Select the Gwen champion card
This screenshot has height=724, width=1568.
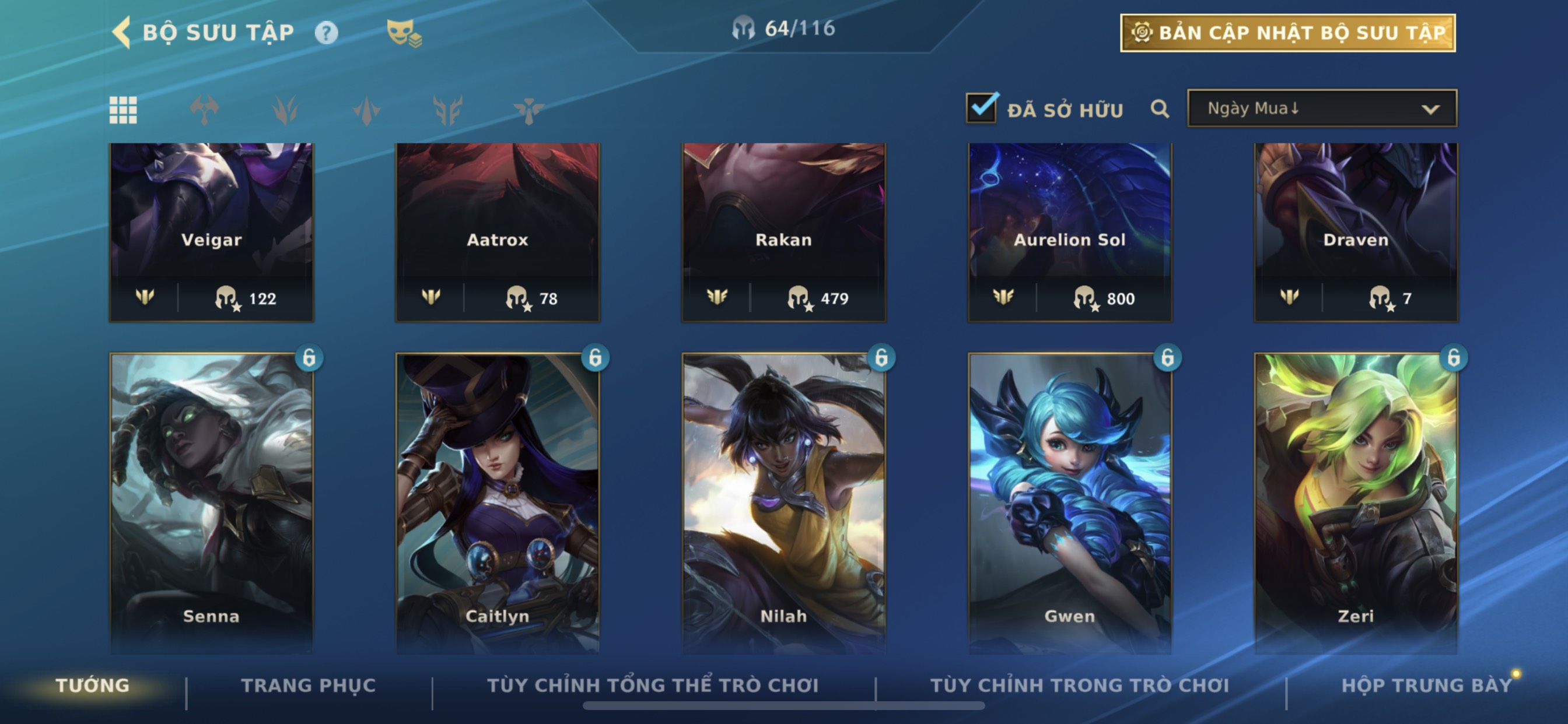(x=1069, y=502)
